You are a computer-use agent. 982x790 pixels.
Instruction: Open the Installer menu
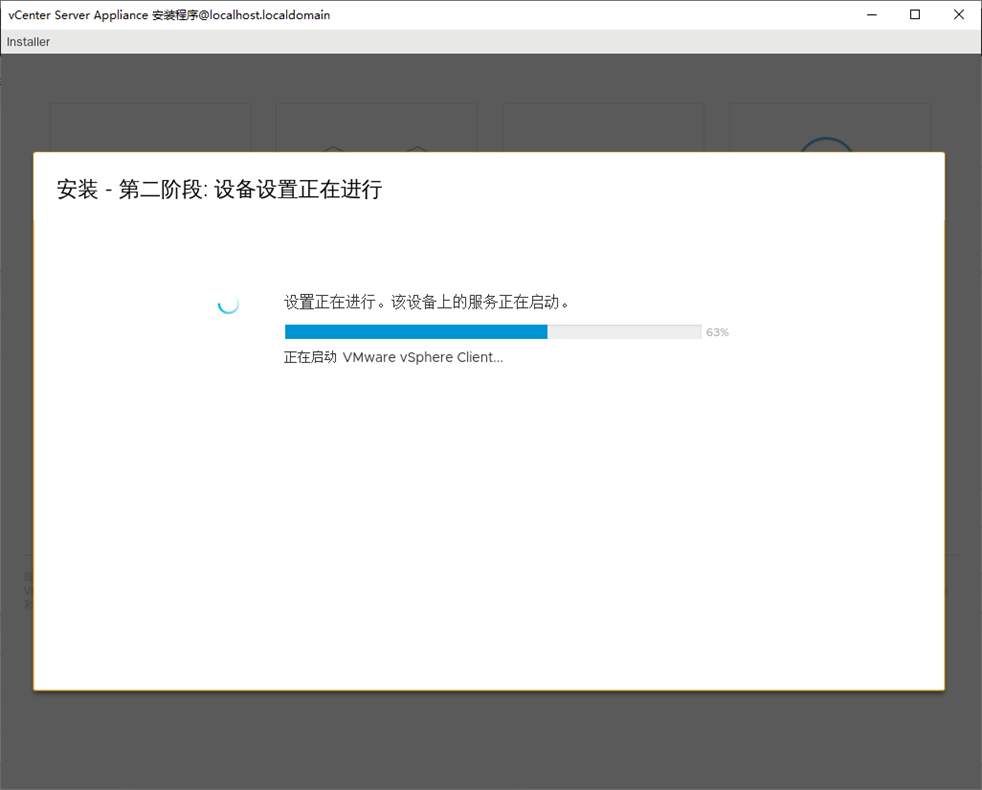[x=28, y=42]
